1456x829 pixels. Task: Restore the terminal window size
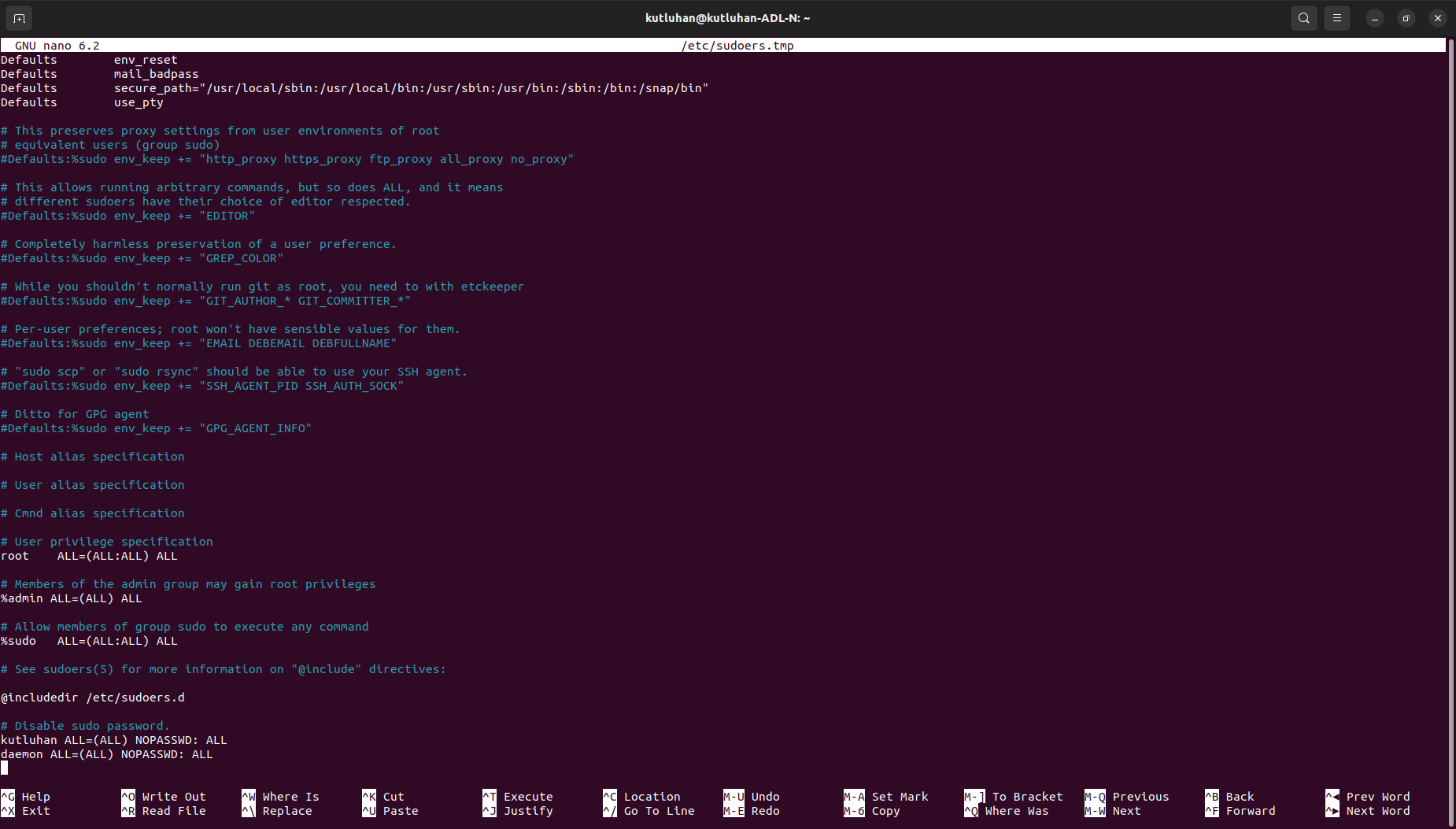click(1406, 18)
